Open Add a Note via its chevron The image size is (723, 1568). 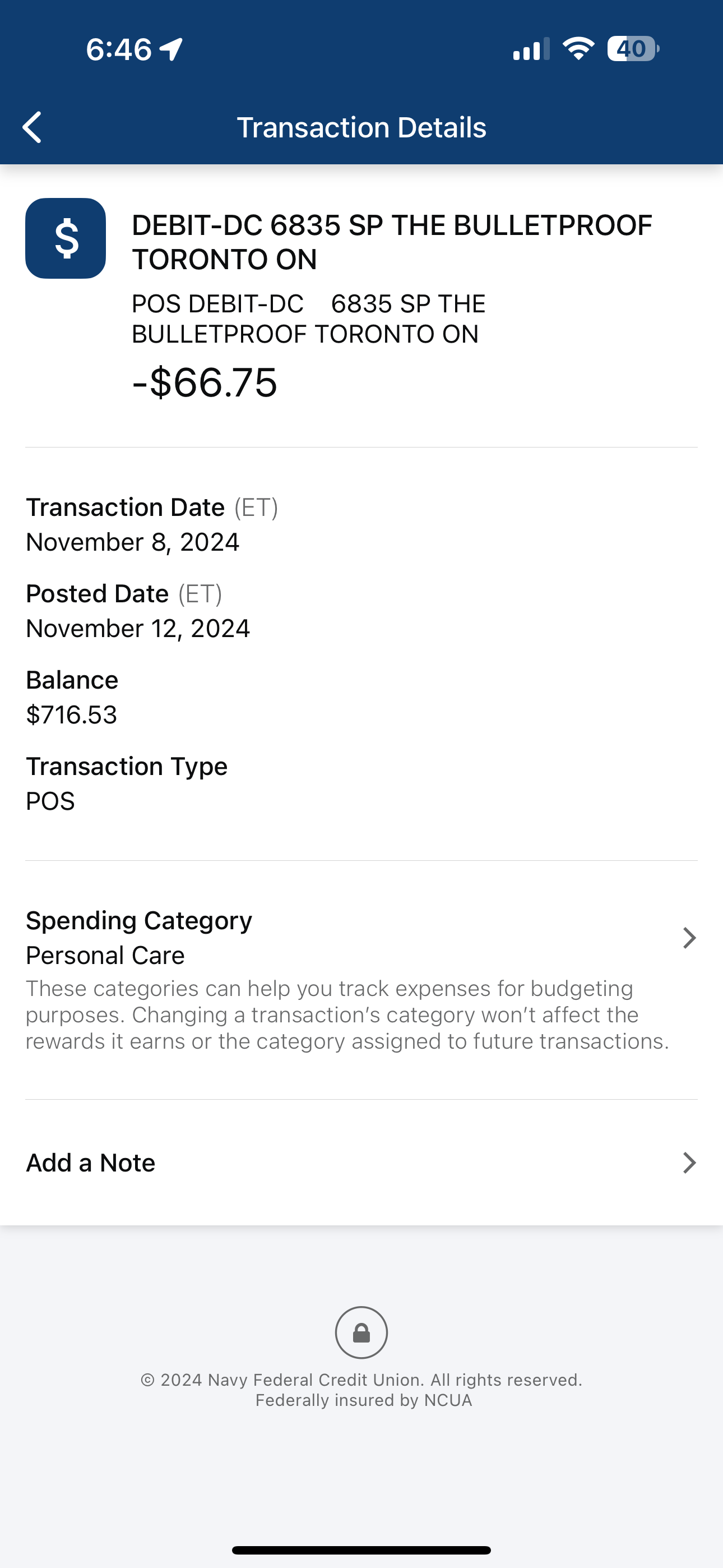coord(689,1163)
